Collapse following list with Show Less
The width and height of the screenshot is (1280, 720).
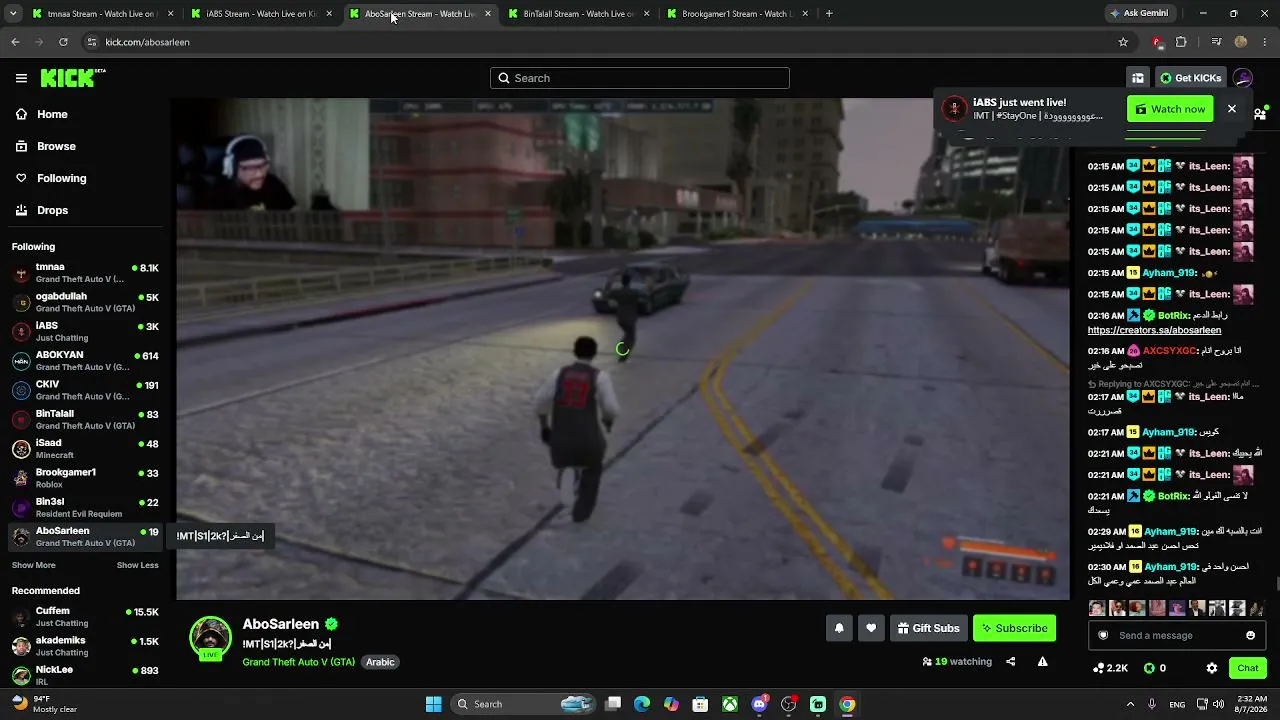click(137, 565)
